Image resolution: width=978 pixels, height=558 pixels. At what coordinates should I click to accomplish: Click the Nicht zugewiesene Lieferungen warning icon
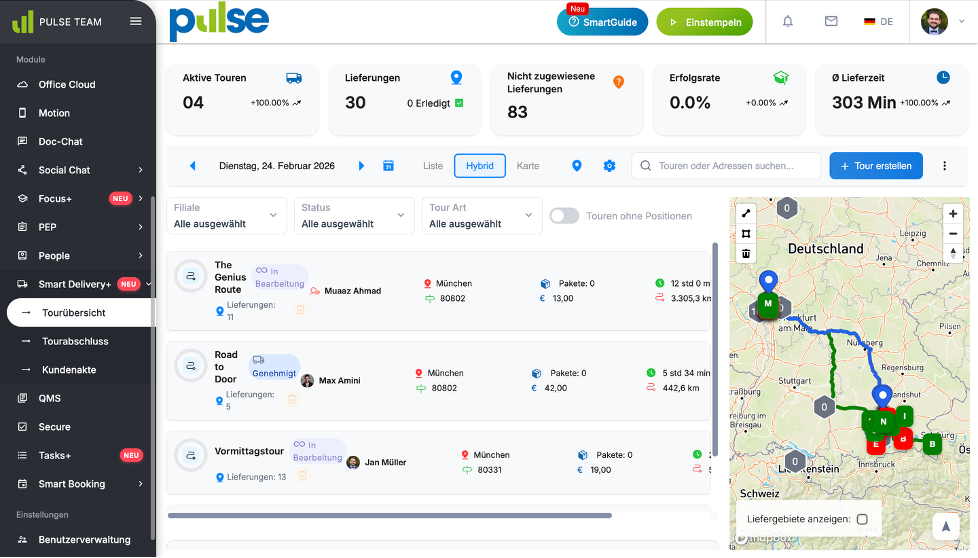618,82
